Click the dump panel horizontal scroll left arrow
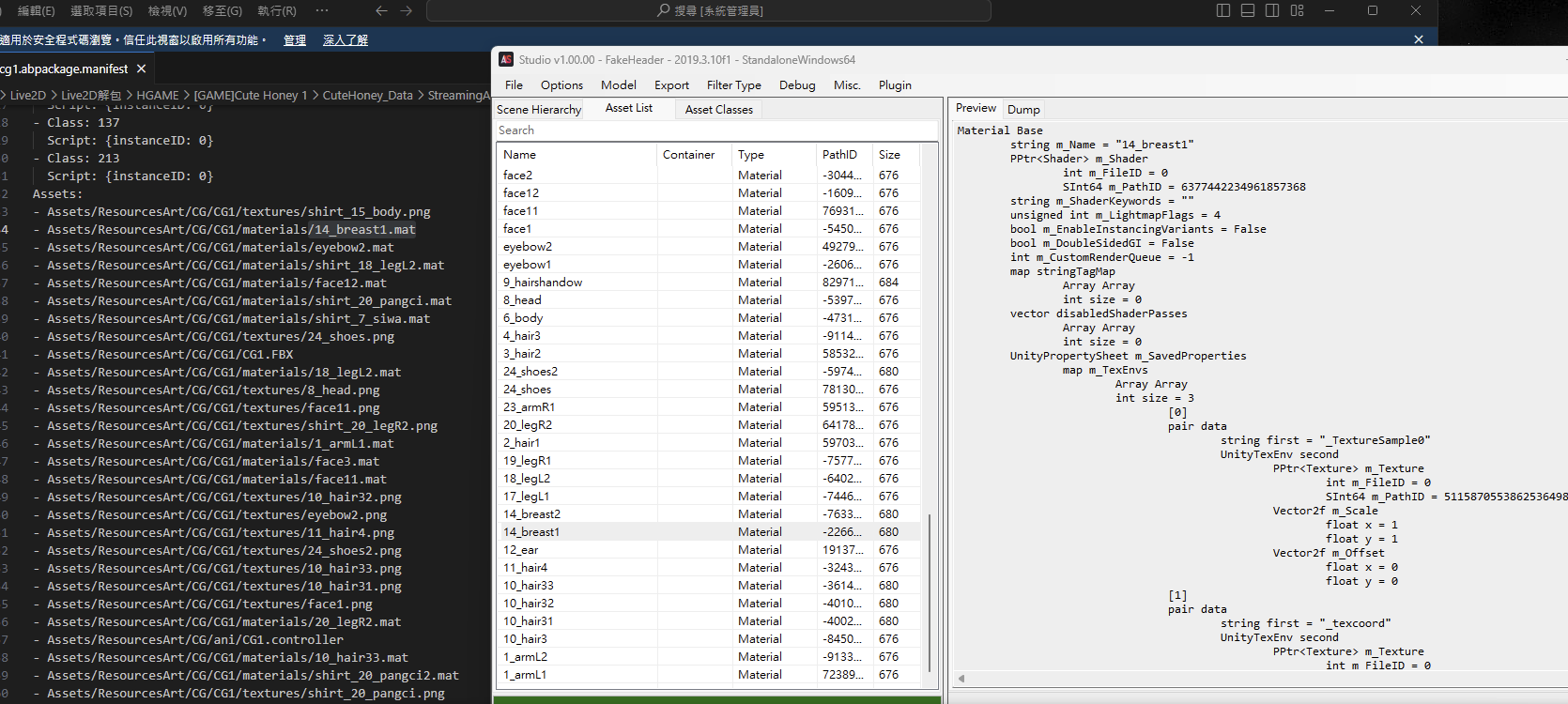 click(961, 678)
